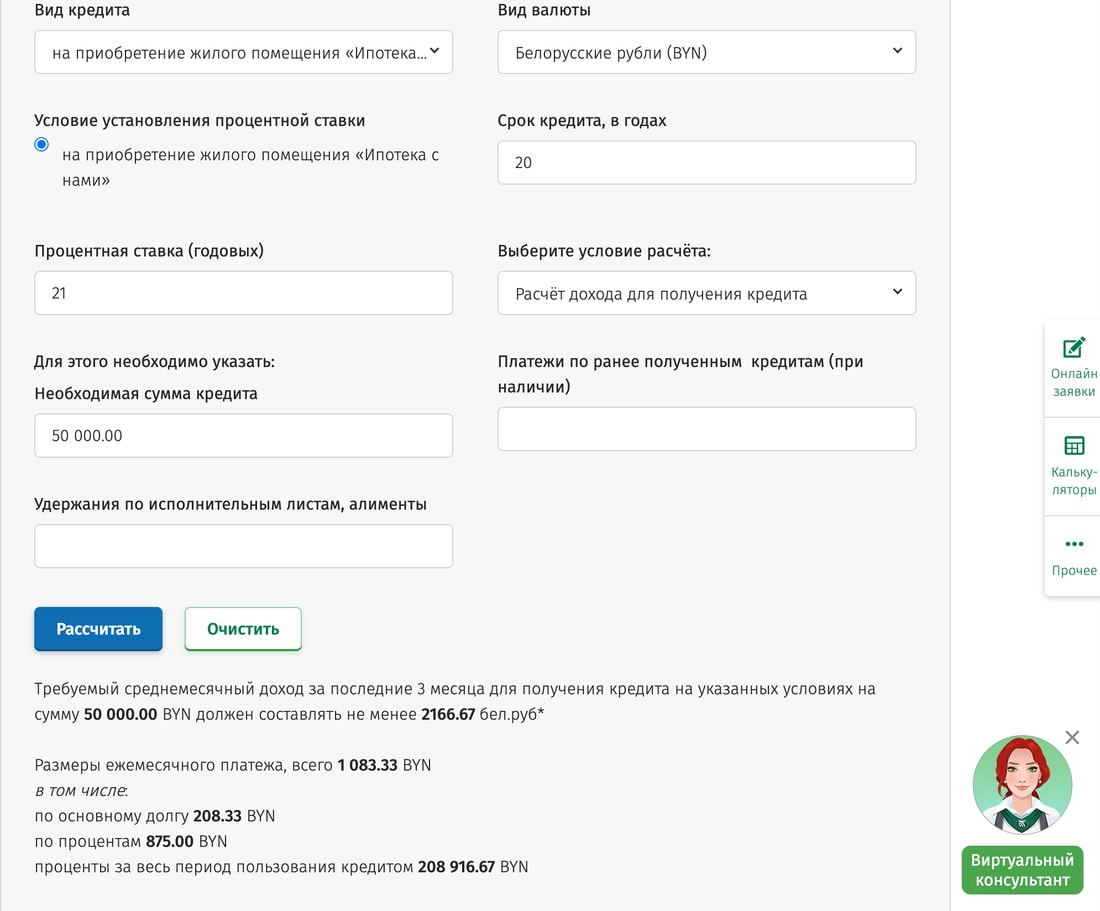1100x911 pixels.
Task: Expand the 'Вид валюты' currency dropdown
Action: [706, 52]
